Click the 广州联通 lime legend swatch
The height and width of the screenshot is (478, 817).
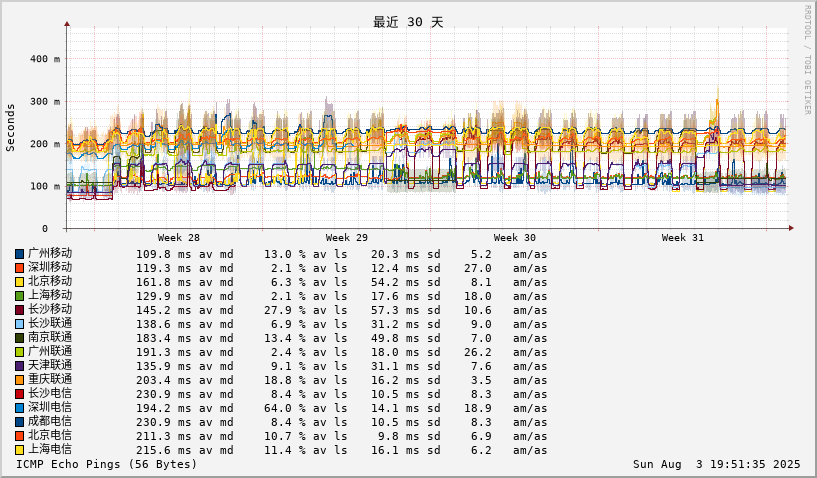coord(19,352)
